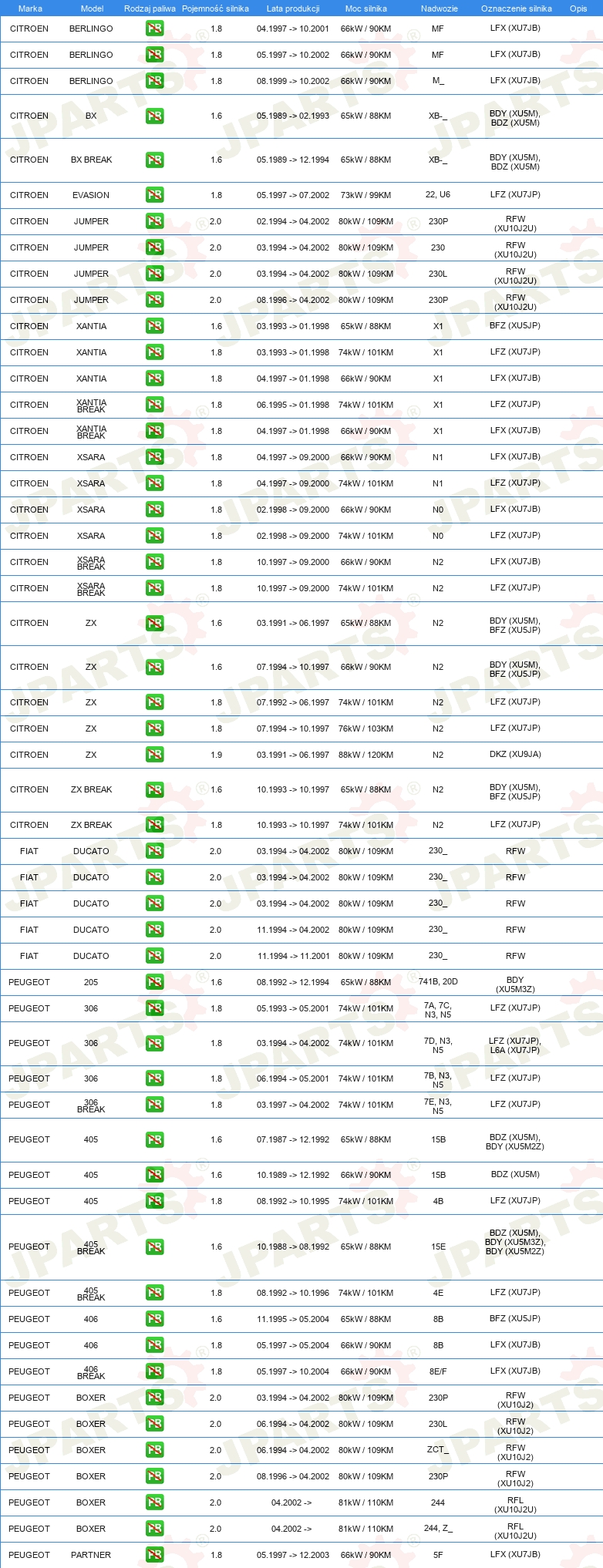This screenshot has width=603, height=1568.
Task: Click the fuel icon in Citroen Jumper 230L row
Action: pyautogui.click(x=154, y=274)
